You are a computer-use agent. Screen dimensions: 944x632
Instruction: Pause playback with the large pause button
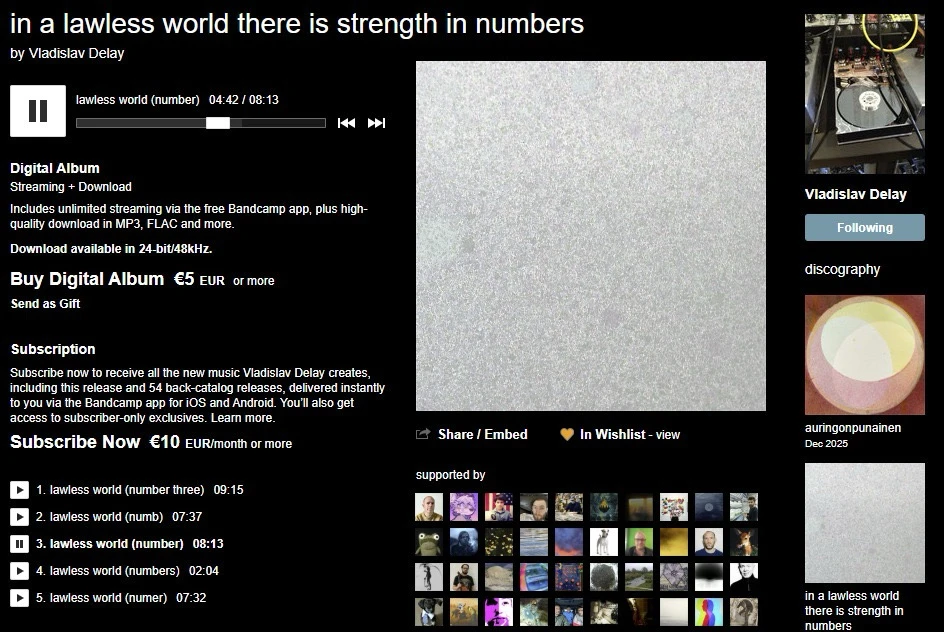click(x=38, y=111)
